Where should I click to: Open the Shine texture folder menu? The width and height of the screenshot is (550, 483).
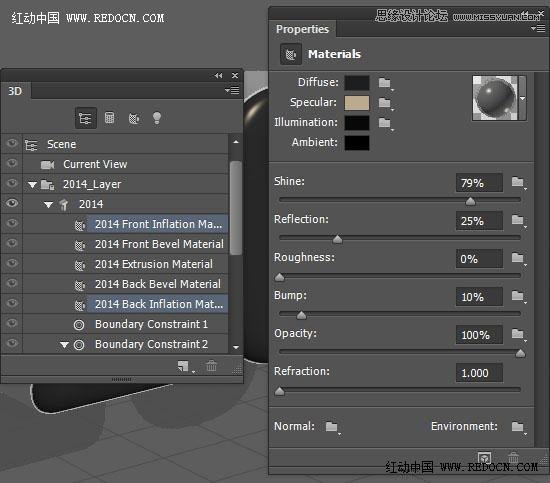(518, 182)
